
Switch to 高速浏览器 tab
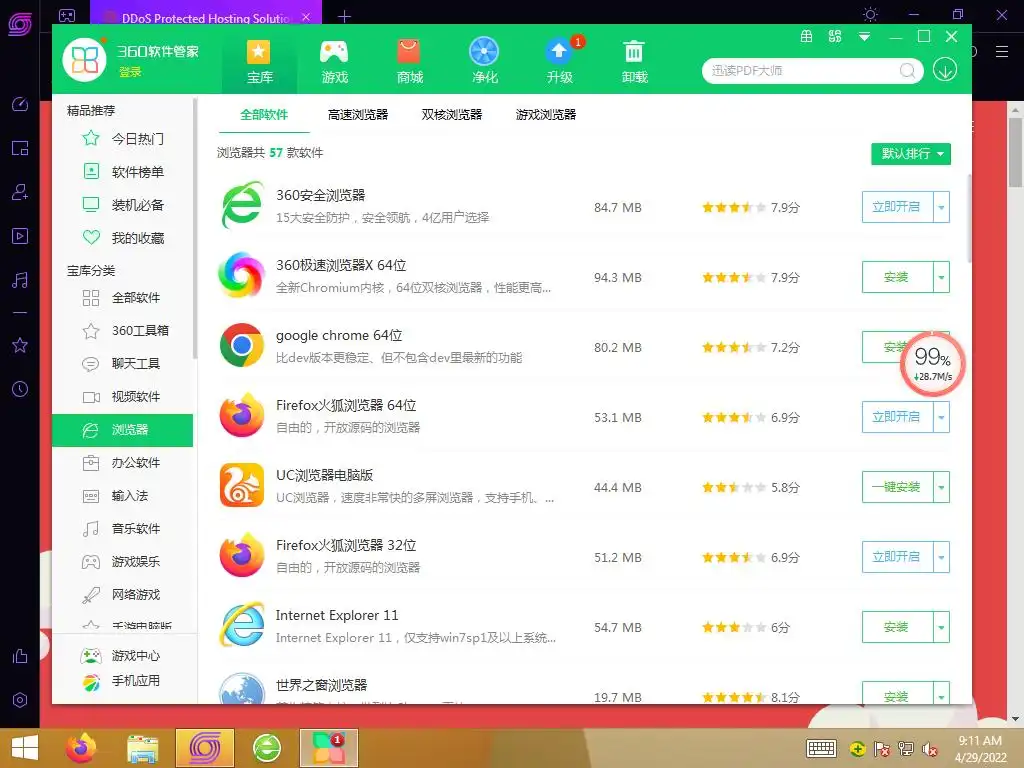pyautogui.click(x=358, y=115)
